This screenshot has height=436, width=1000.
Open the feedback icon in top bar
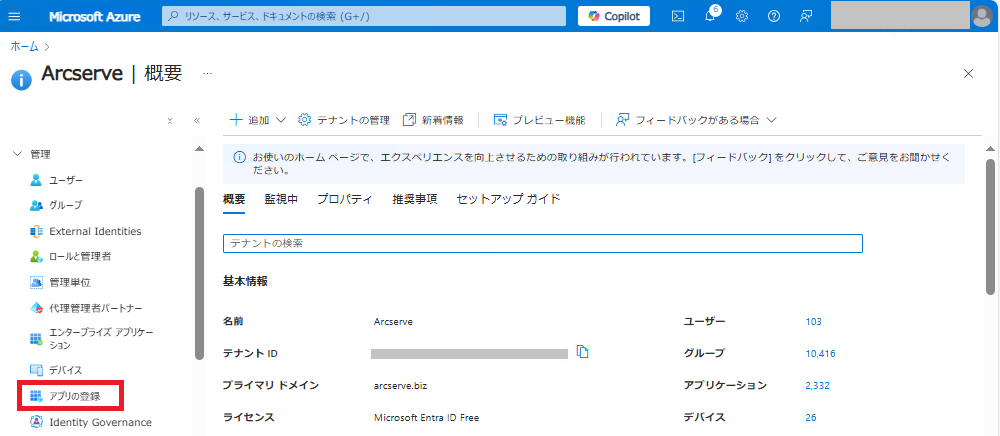[x=805, y=17]
